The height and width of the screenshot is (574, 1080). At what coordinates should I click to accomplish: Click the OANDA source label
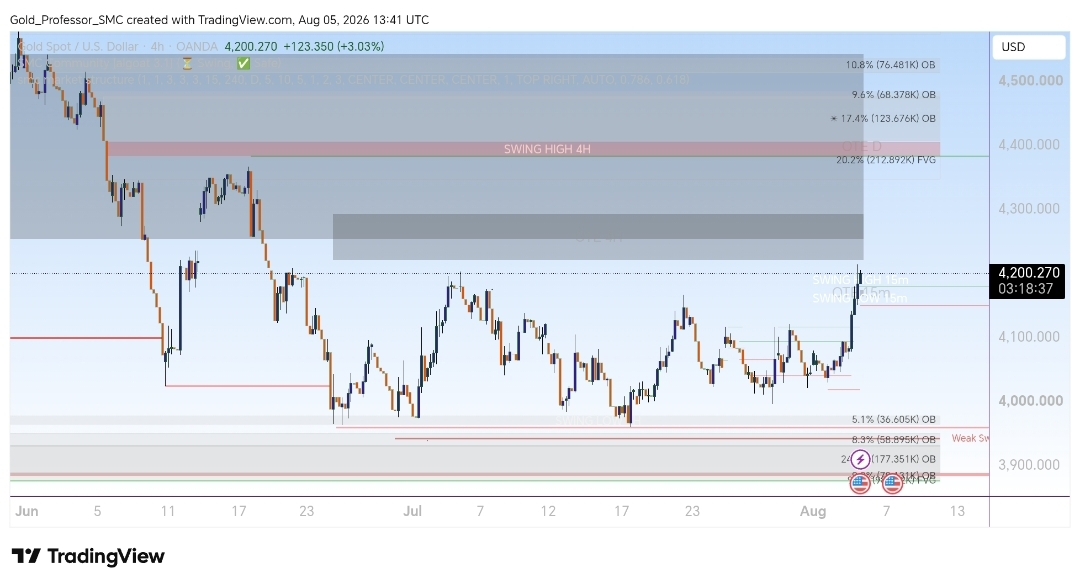196,47
